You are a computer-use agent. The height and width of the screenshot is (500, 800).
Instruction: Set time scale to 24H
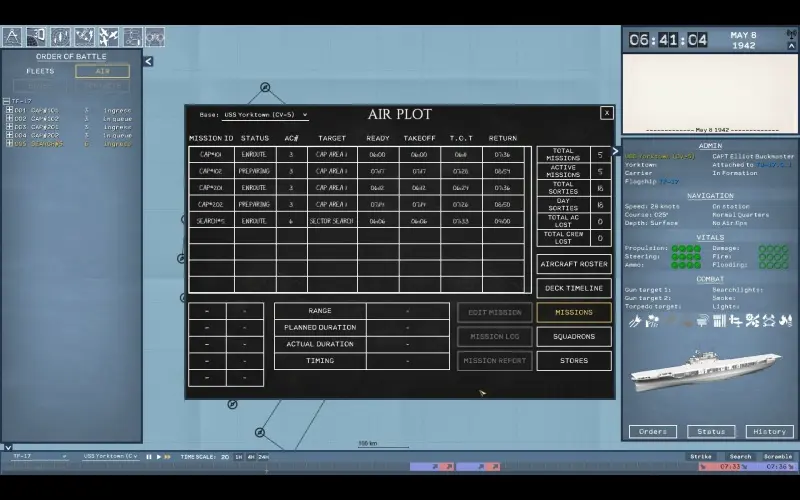263,457
